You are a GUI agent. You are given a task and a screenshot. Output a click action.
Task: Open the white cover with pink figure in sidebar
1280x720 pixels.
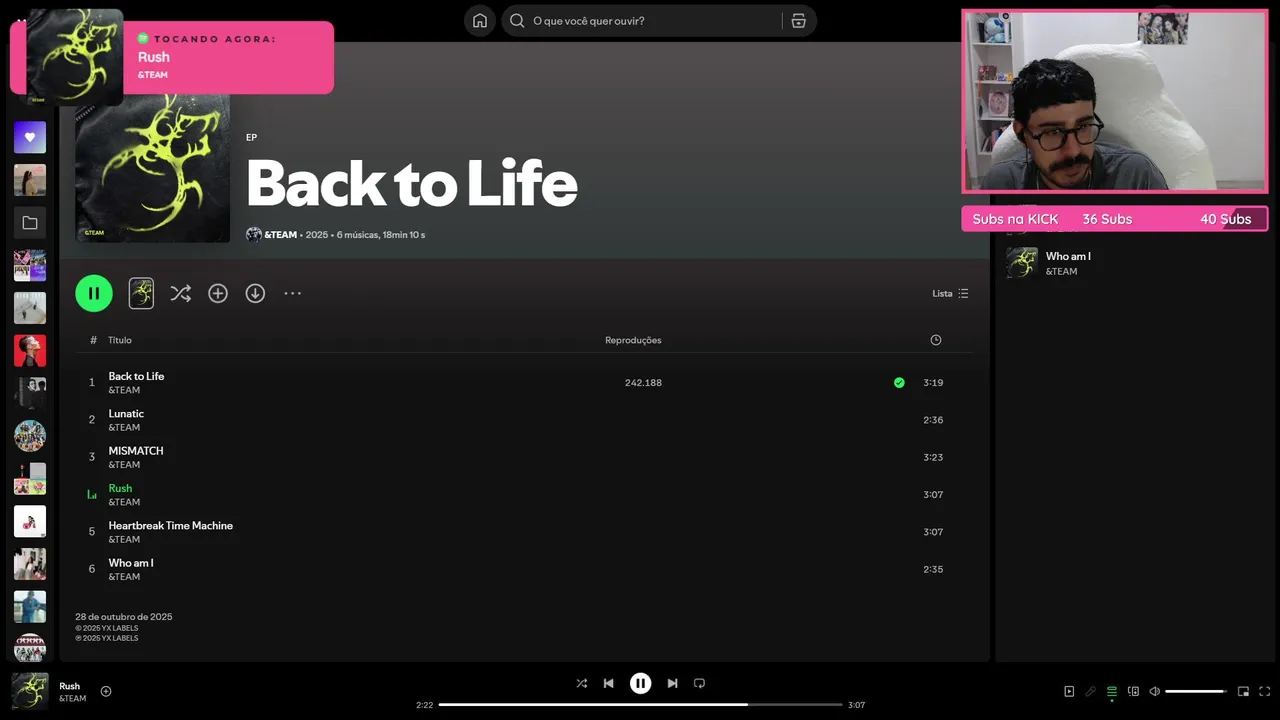tap(30, 521)
